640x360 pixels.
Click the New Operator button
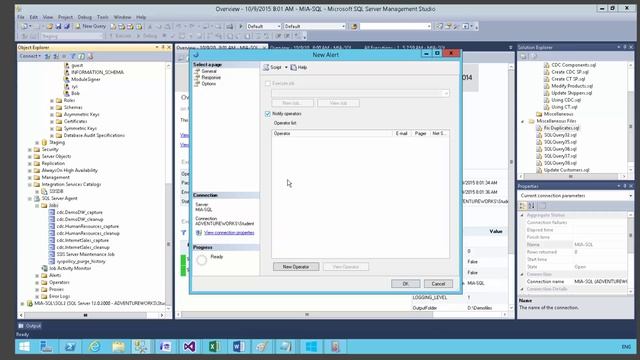pyautogui.click(x=296, y=267)
